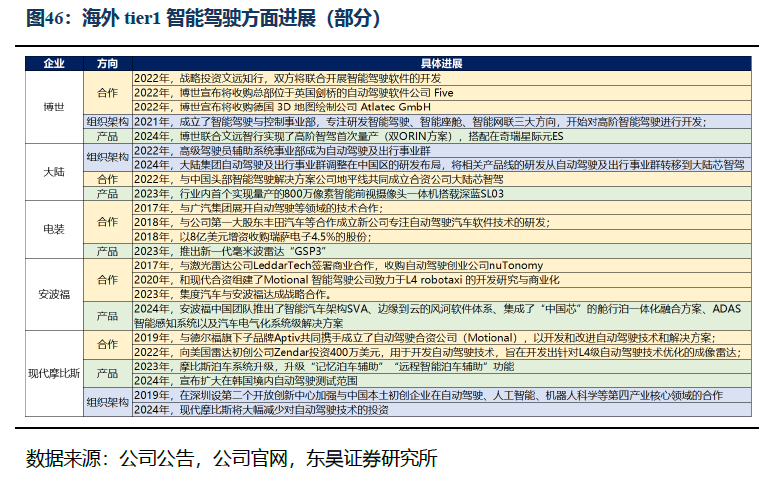The height and width of the screenshot is (483, 771).
Task: Click the 2021年 智能驾驶与控制事业部 row
Action: click(x=442, y=122)
